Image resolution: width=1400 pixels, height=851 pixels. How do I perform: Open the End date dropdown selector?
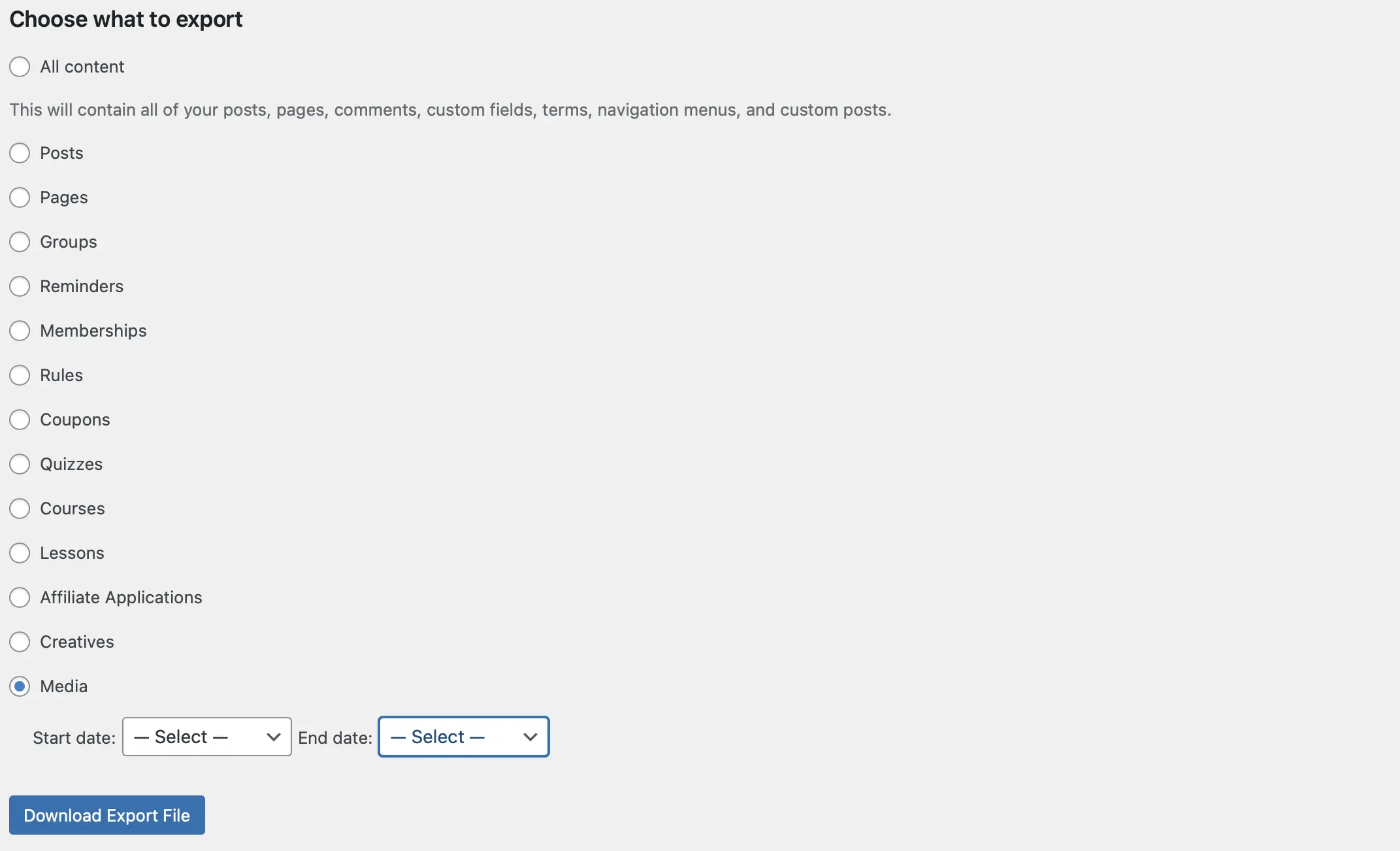click(463, 736)
